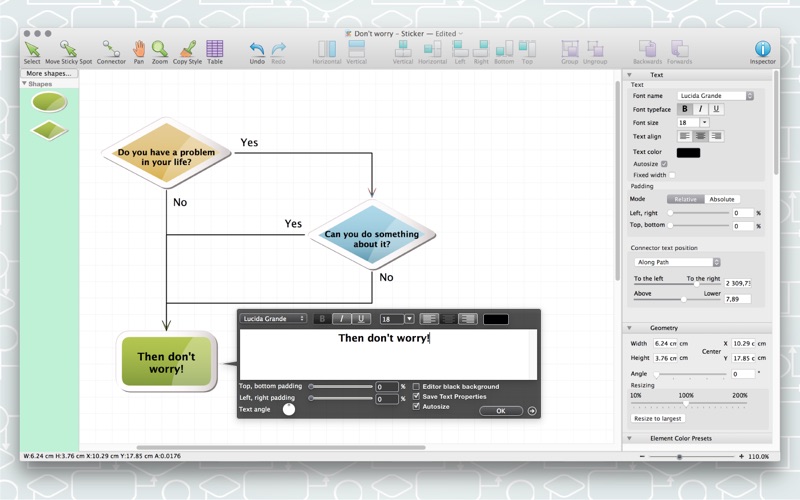Enable the Fixed width checkbox
The height and width of the screenshot is (500, 800).
click(672, 175)
